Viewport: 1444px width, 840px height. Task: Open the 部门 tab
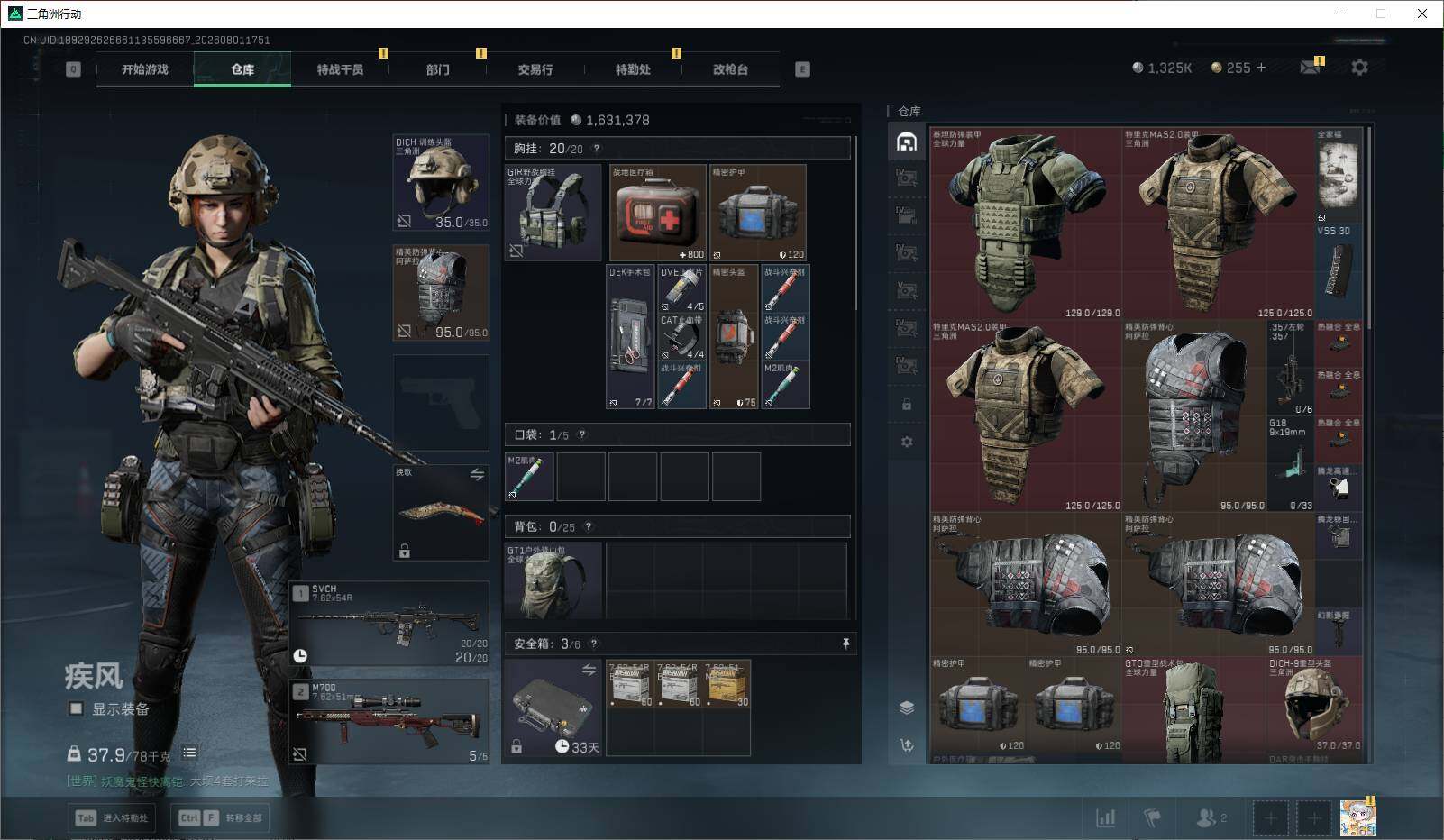click(x=438, y=69)
